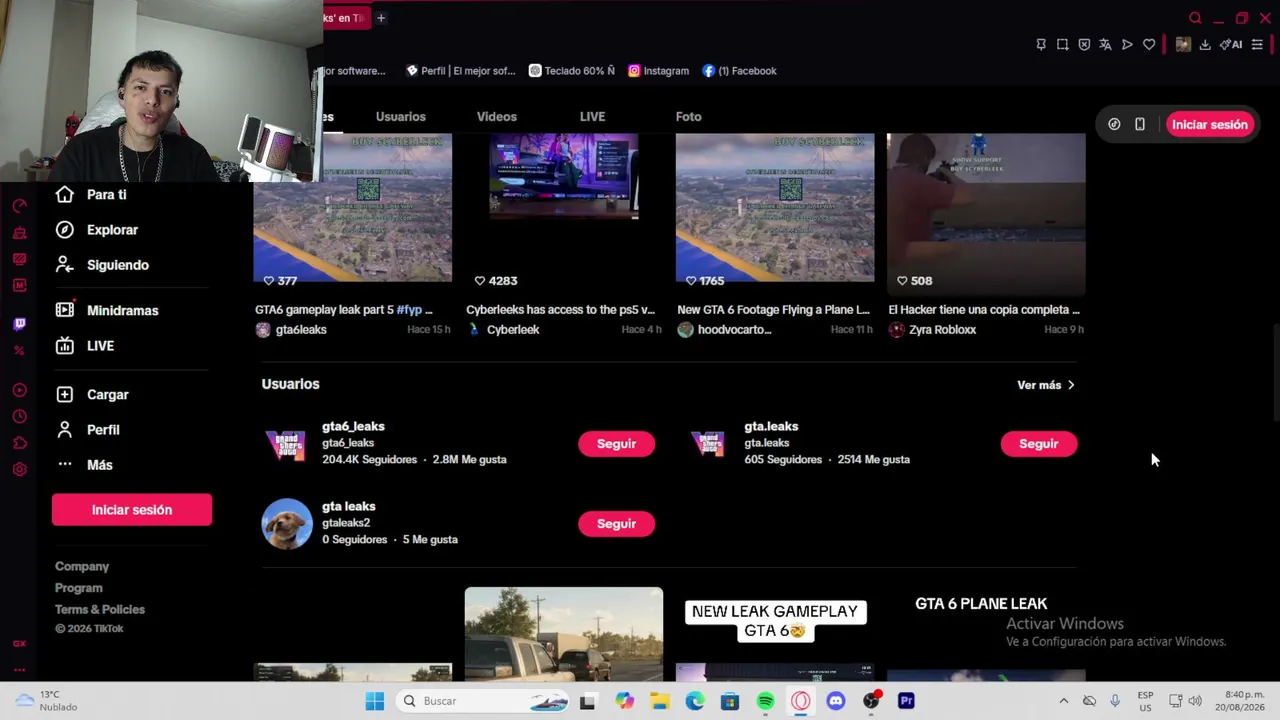Open the easy setup sliders icon
The width and height of the screenshot is (1280, 720).
coord(1257,45)
